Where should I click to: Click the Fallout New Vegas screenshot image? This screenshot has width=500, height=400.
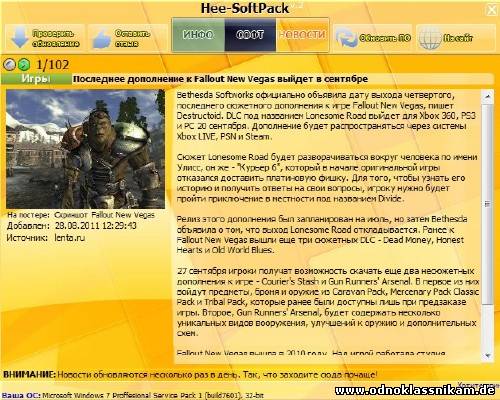[x=85, y=149]
